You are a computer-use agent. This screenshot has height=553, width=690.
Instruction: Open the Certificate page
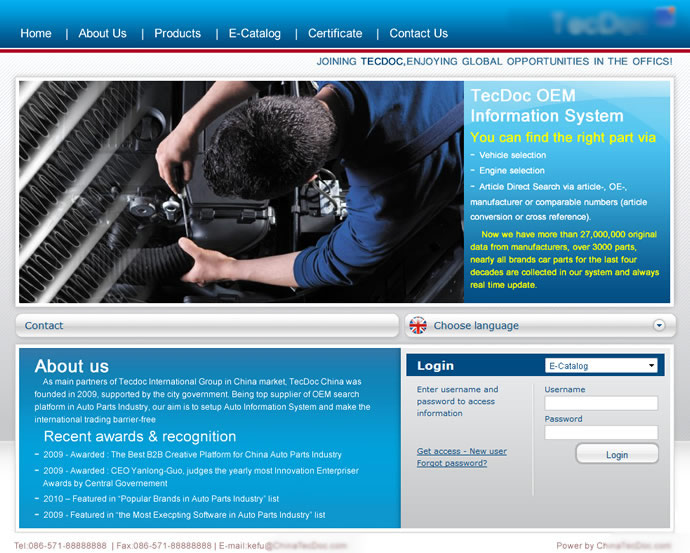(x=335, y=33)
